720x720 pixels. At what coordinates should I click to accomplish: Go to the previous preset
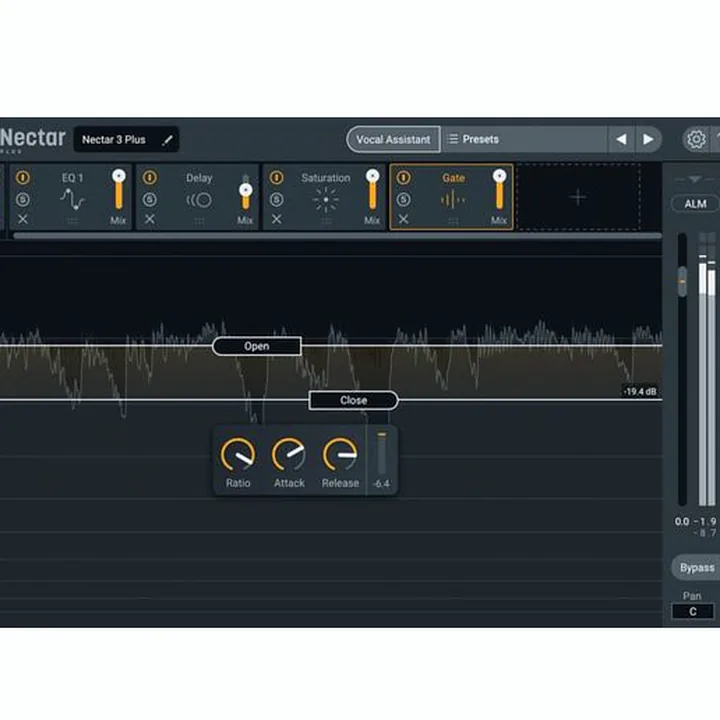(x=621, y=139)
